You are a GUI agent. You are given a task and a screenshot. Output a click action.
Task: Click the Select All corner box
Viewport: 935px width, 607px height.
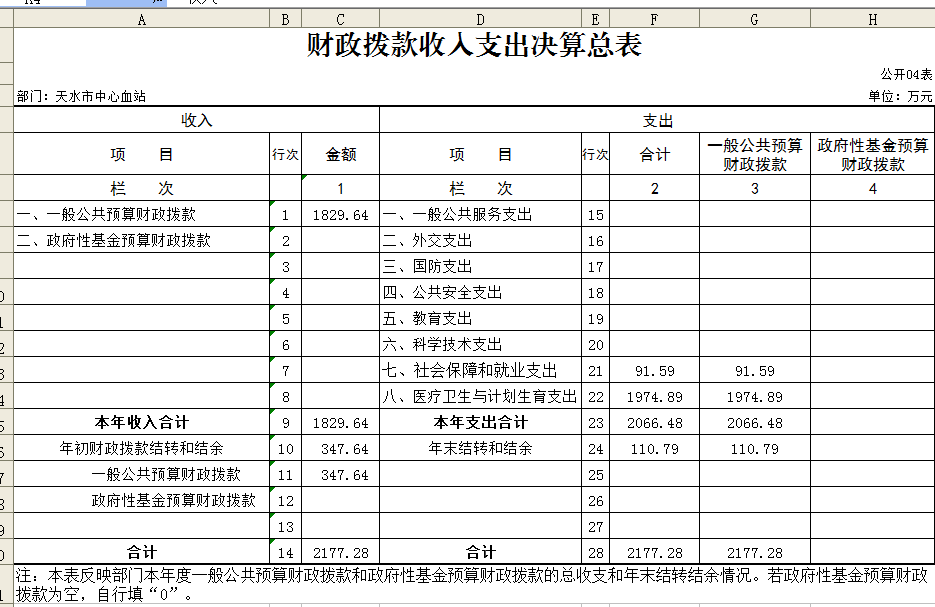coord(6,18)
